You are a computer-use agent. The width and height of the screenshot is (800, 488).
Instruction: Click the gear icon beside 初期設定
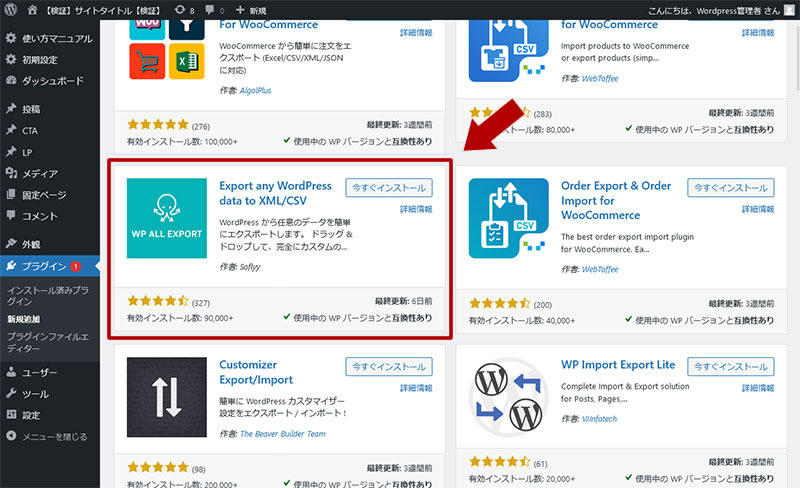[11, 59]
